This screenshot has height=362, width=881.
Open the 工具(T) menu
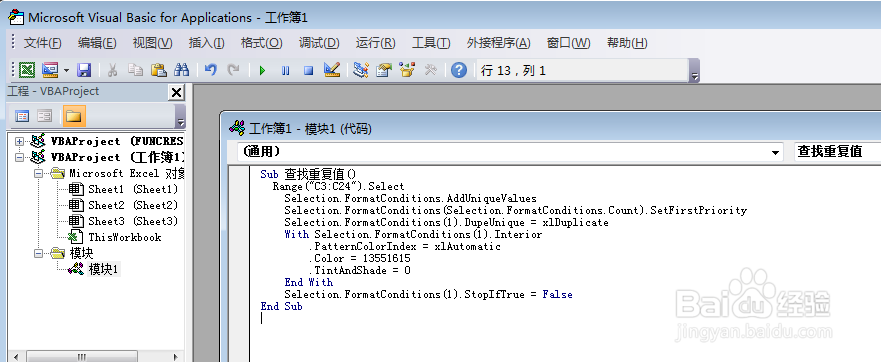pyautogui.click(x=431, y=43)
